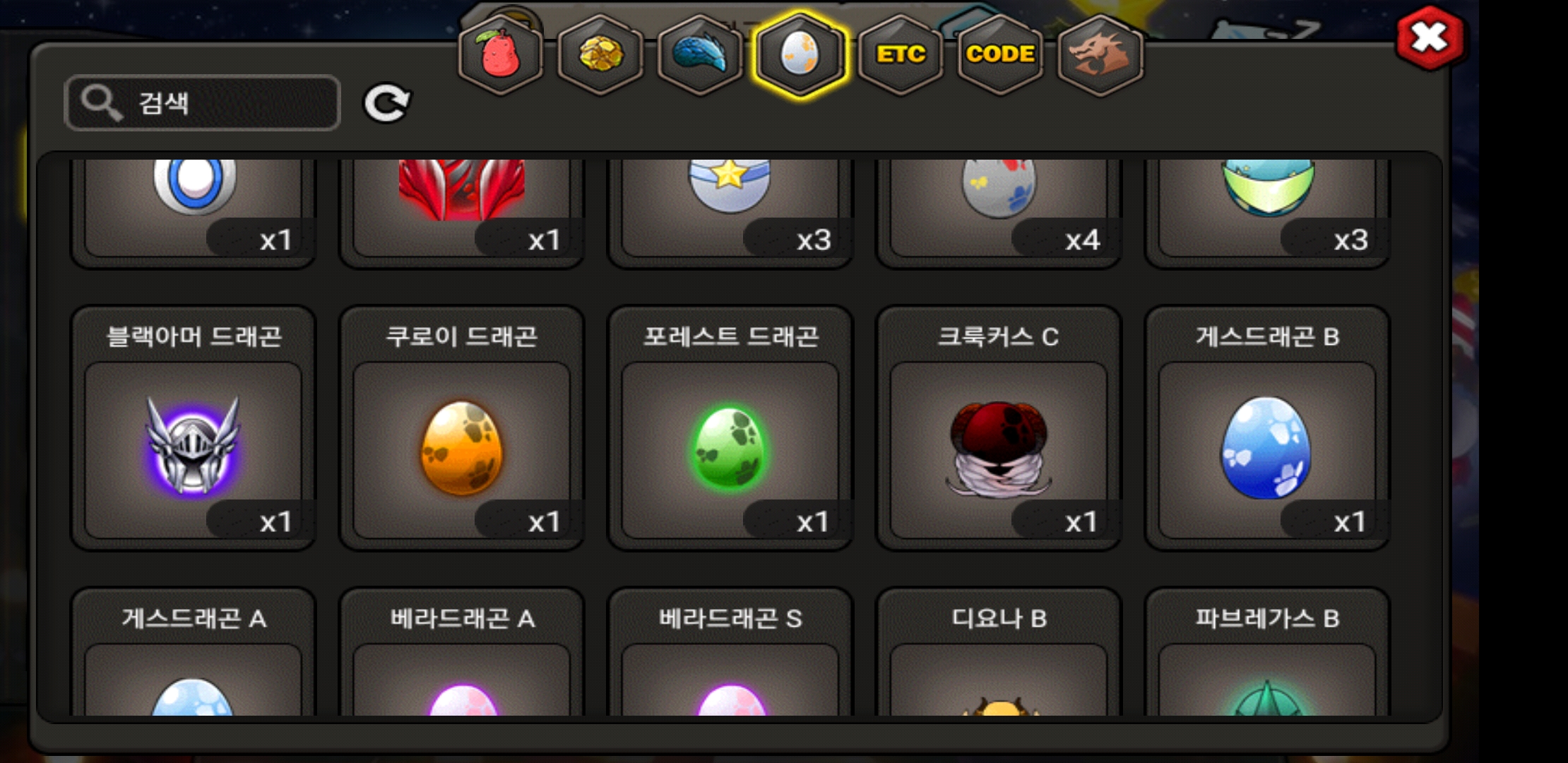Switch to the brown dragon head tab
Viewport: 1568px width, 763px height.
(x=1100, y=54)
